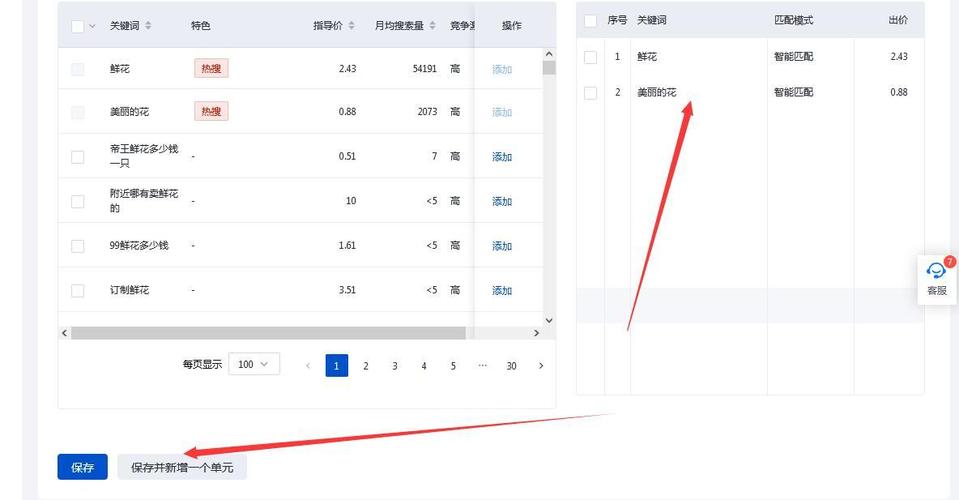Sort by 月均搜索量 column arrows
Image resolution: width=959 pixels, height=500 pixels.
[432, 26]
